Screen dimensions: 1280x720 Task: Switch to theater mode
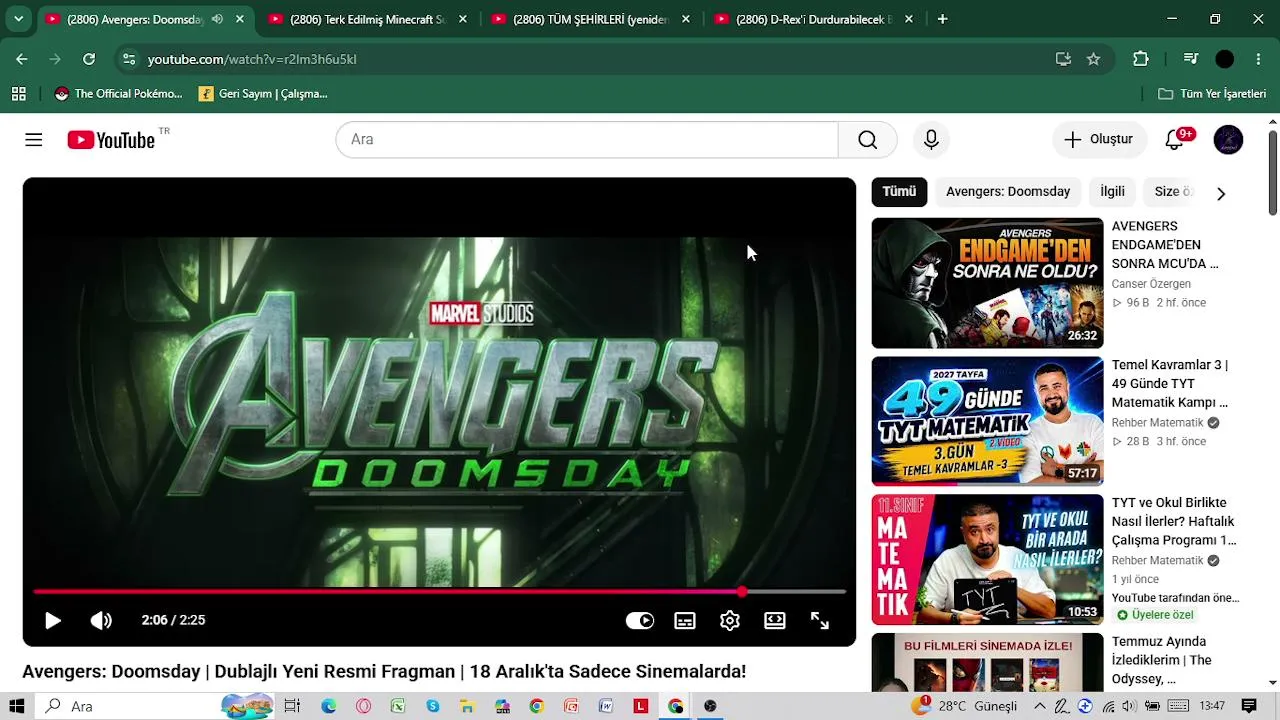pyautogui.click(x=775, y=621)
